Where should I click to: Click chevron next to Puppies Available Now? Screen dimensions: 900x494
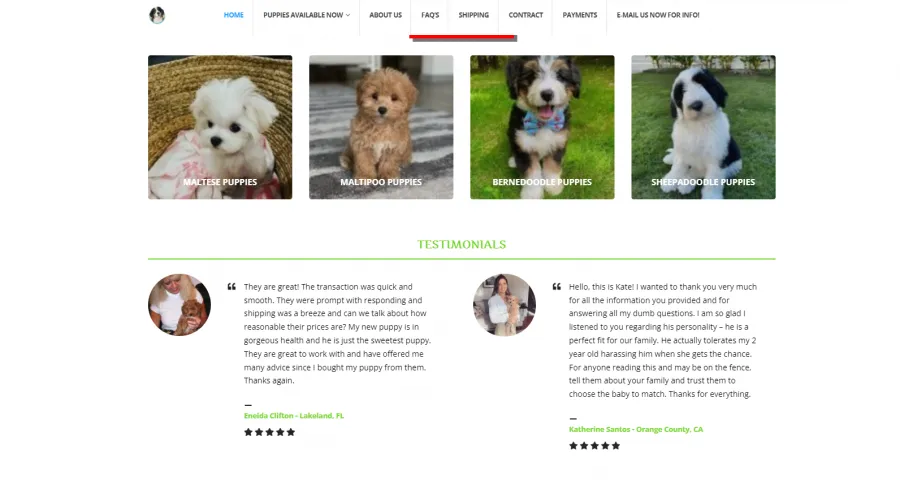coord(348,15)
